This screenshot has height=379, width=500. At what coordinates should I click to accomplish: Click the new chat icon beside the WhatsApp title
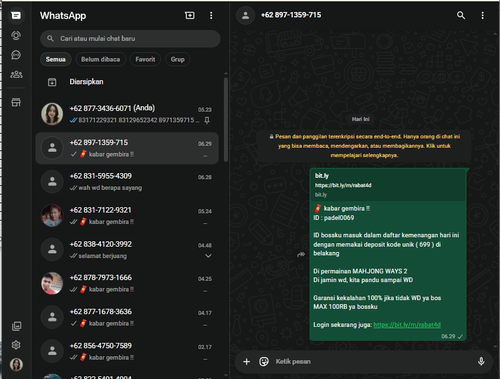click(190, 15)
